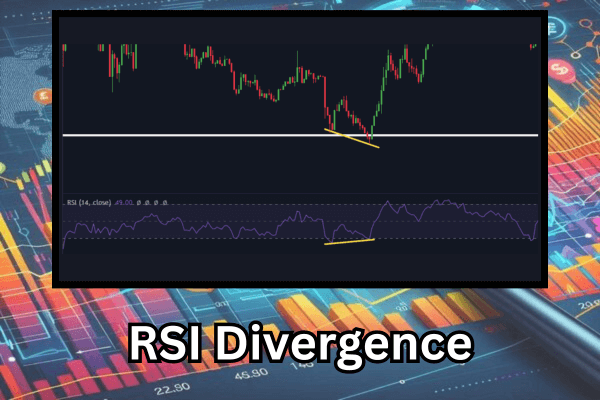Viewport: 600px width, 400px height.
Task: Select the yellow trendline on the price chart
Action: [x=353, y=138]
